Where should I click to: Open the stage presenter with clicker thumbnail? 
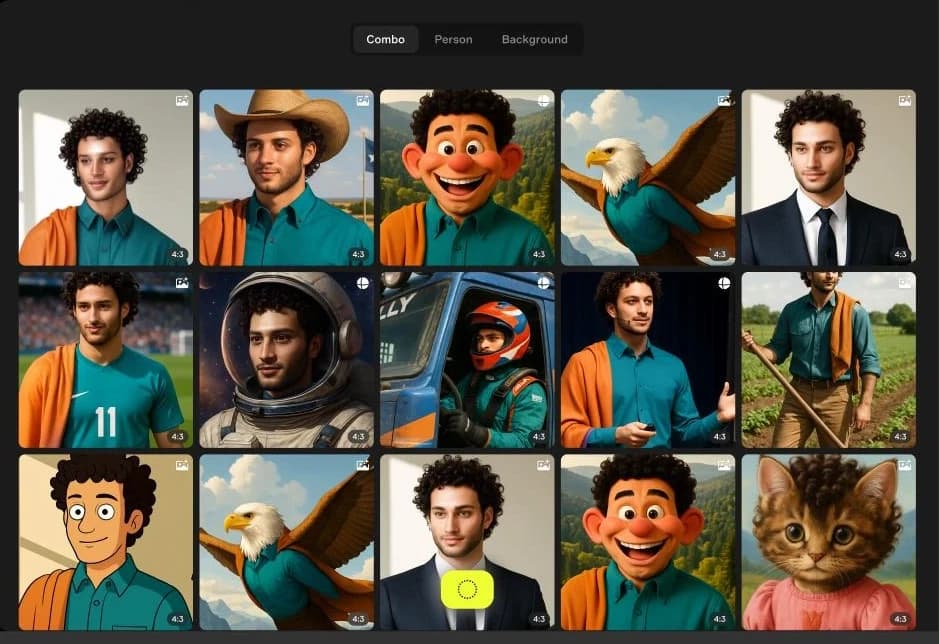pos(648,360)
